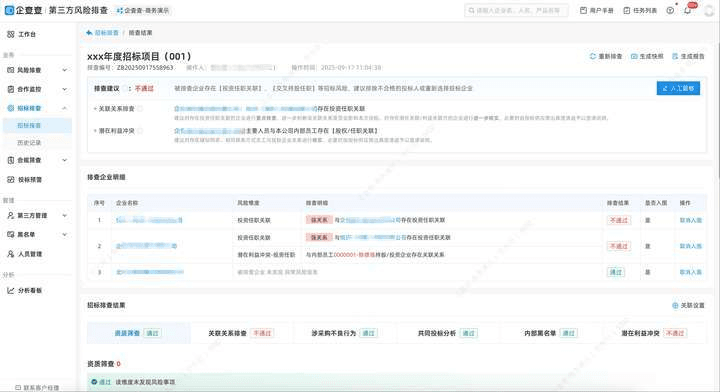Viewport: 720px width, 392px height.
Task: Click the 联系客户经理 icon at sidebar bottom
Action: point(18,388)
